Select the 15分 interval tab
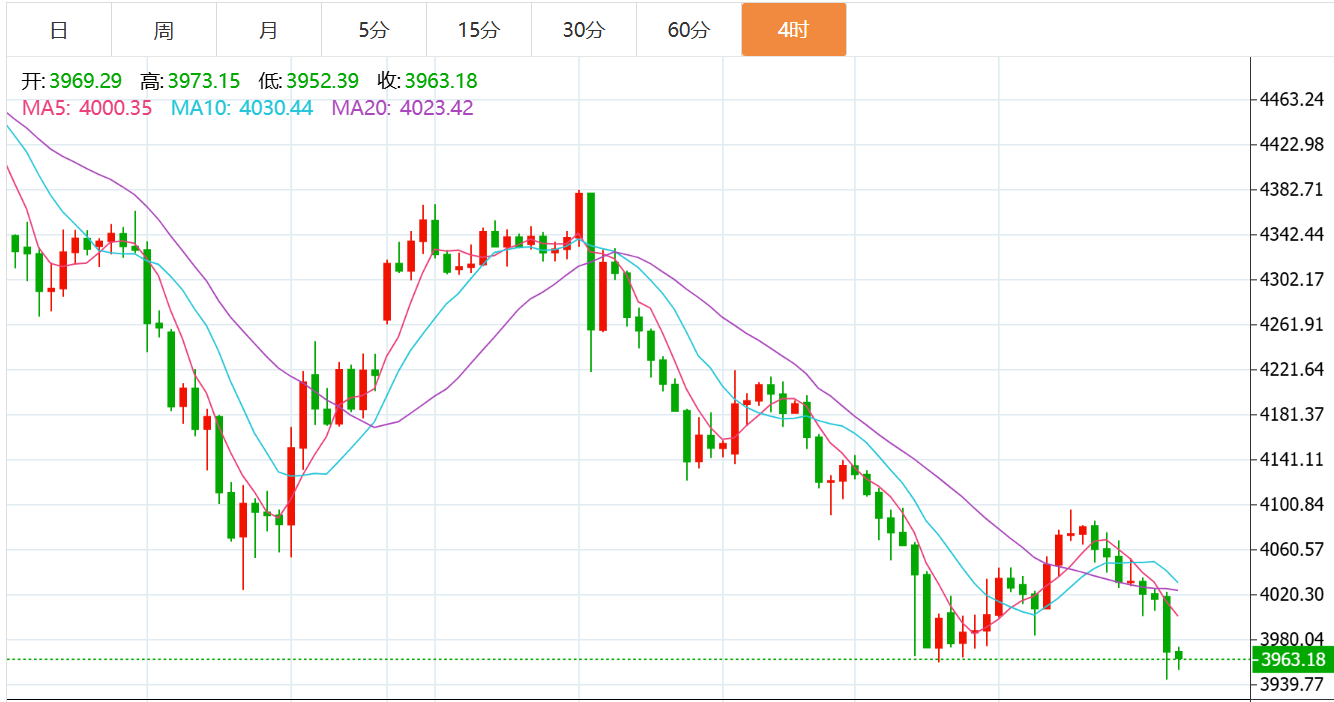 tap(479, 30)
